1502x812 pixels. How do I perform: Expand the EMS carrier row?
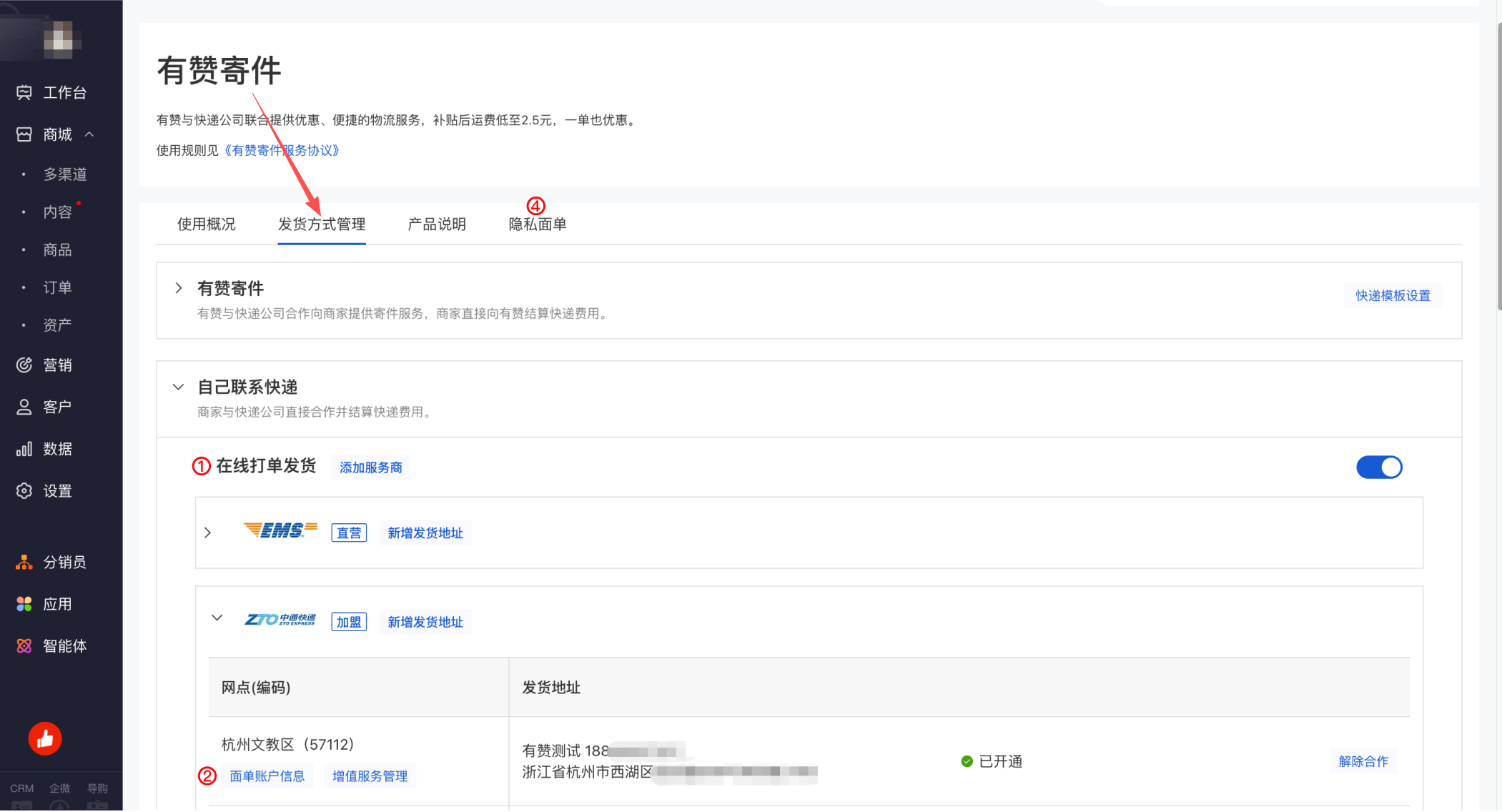[x=208, y=533]
